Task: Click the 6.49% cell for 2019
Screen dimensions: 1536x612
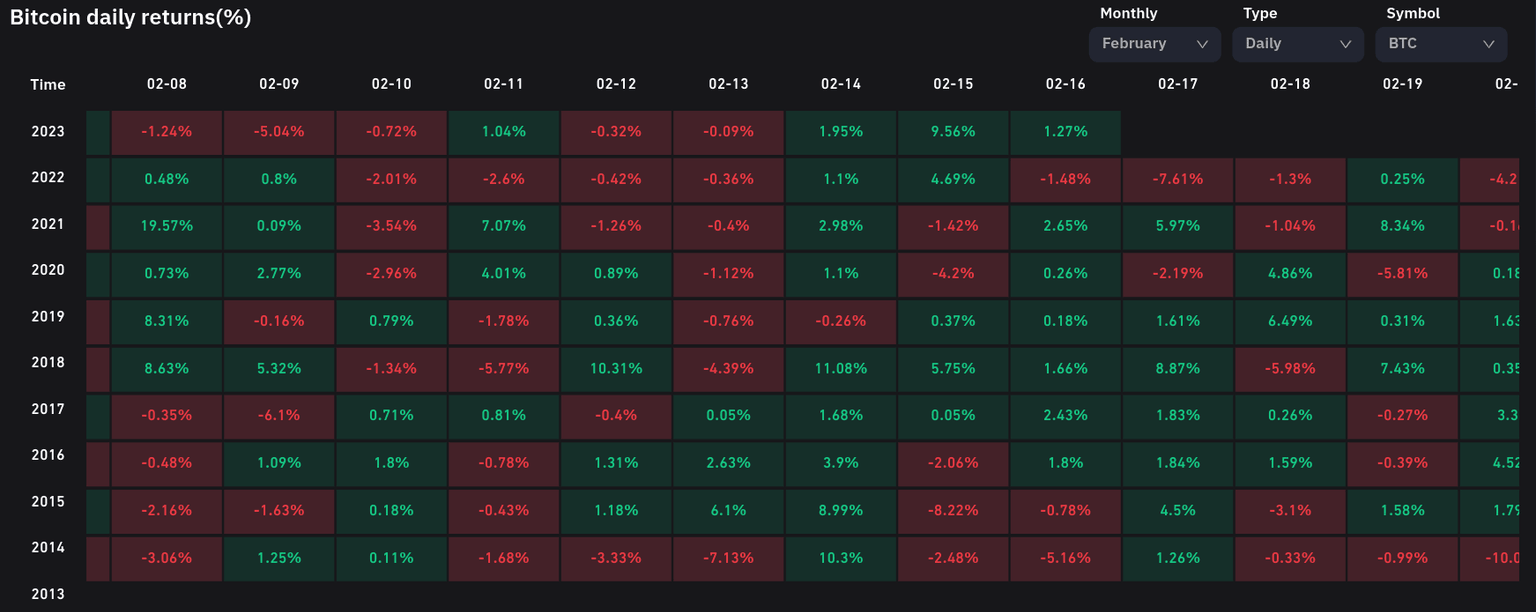Action: coord(1290,321)
